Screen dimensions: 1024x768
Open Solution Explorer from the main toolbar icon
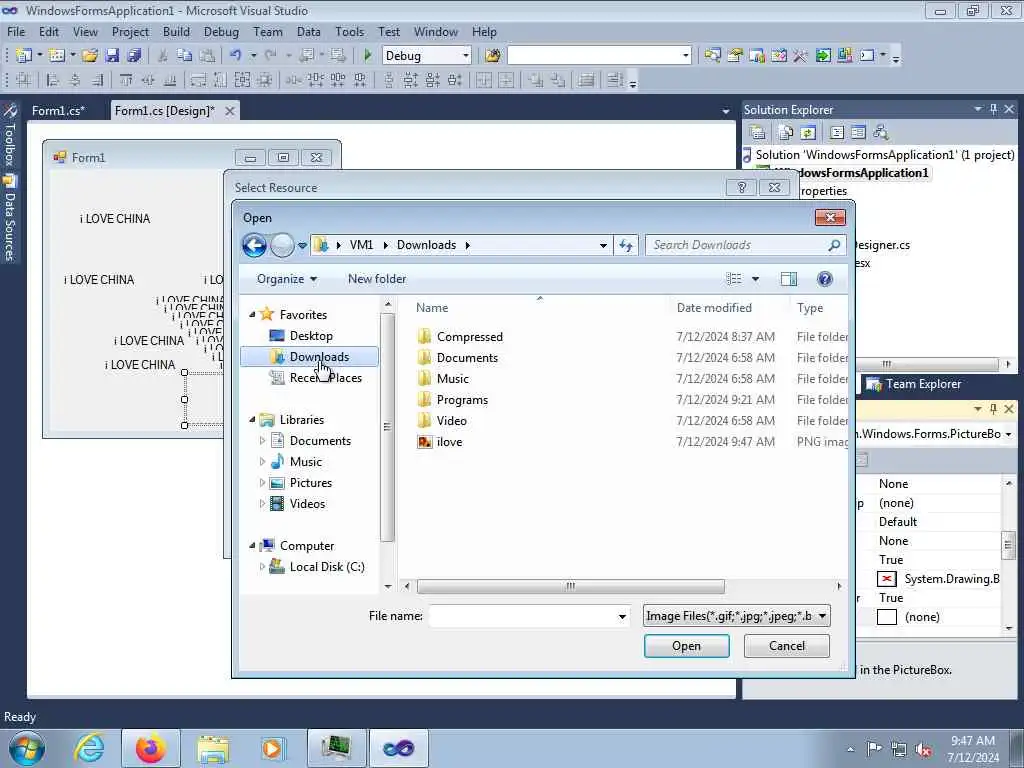pyautogui.click(x=712, y=56)
